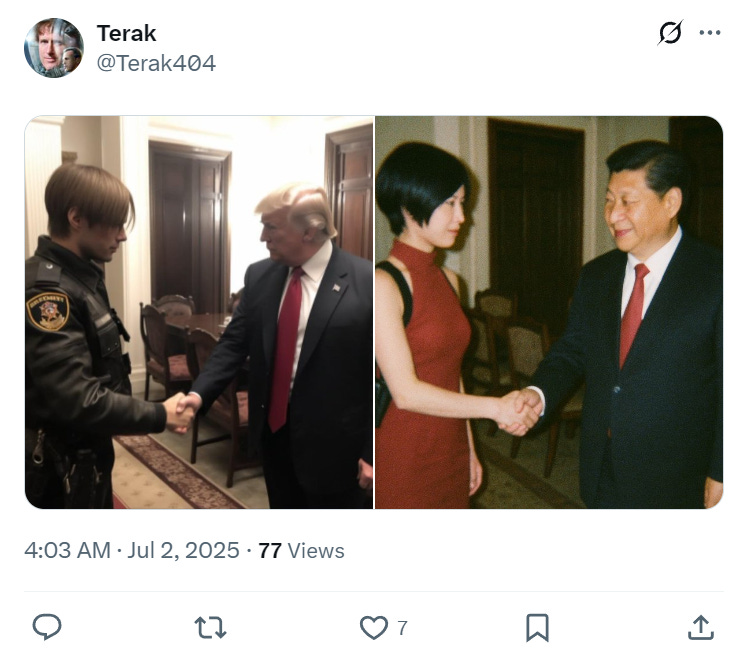Click the Jul 2, 2025 date

coord(183,550)
